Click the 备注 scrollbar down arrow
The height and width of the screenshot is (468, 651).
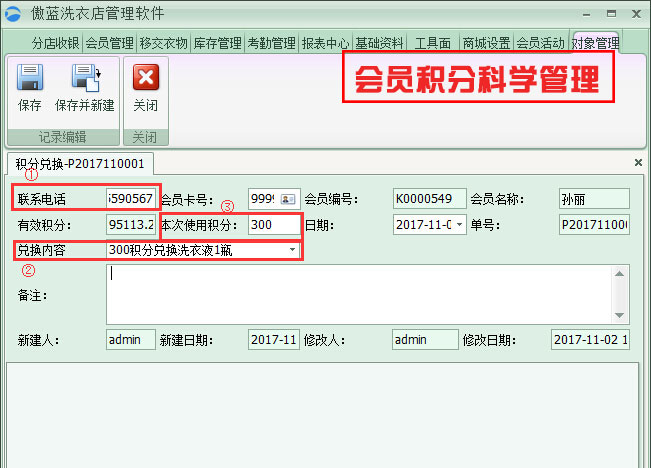click(622, 315)
